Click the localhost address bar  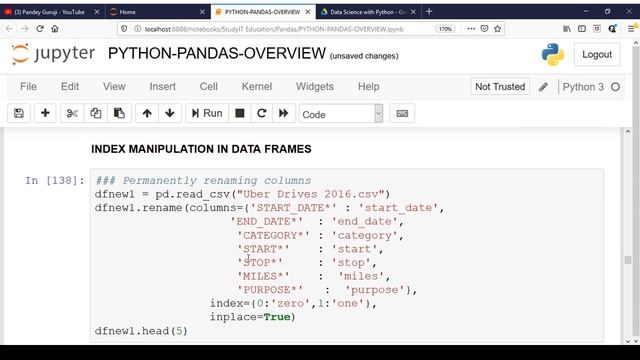[x=274, y=29]
